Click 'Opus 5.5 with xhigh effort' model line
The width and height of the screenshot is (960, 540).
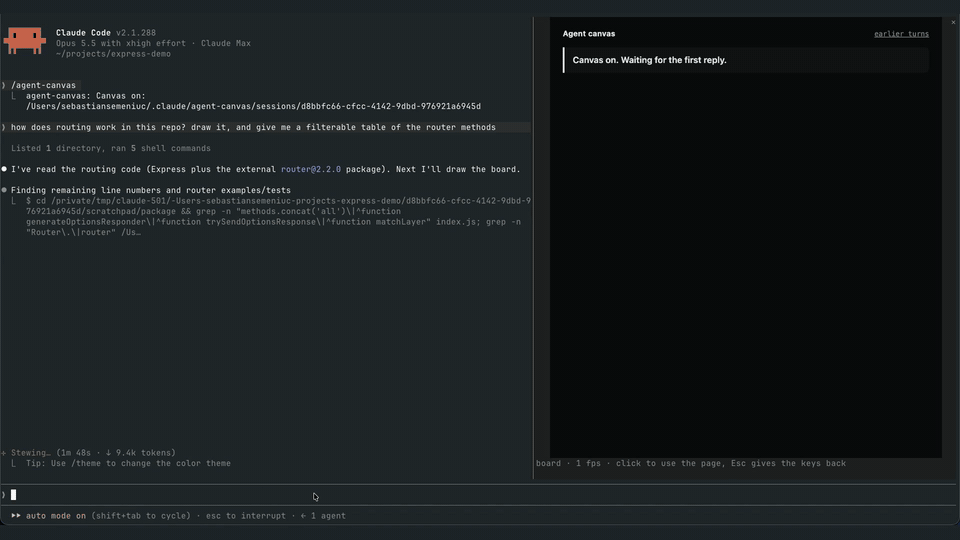coord(153,43)
